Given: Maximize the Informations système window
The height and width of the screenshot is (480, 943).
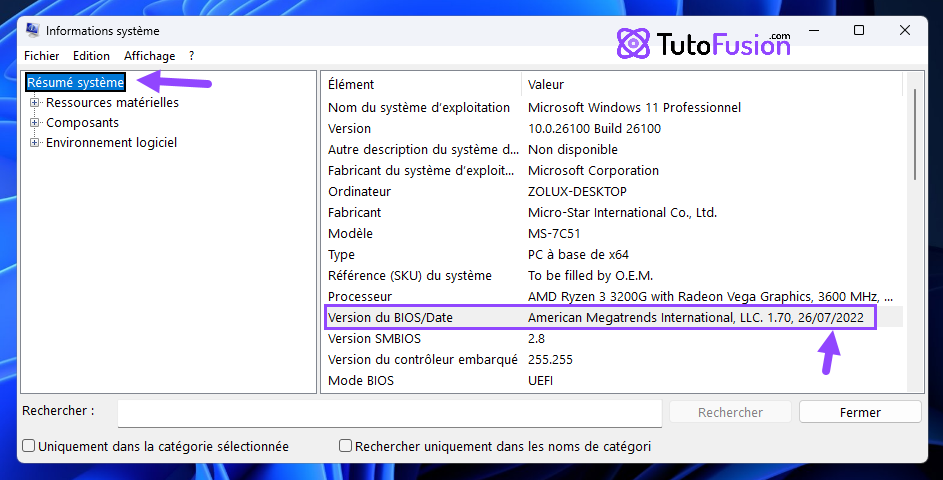Looking at the screenshot, I should click(859, 30).
